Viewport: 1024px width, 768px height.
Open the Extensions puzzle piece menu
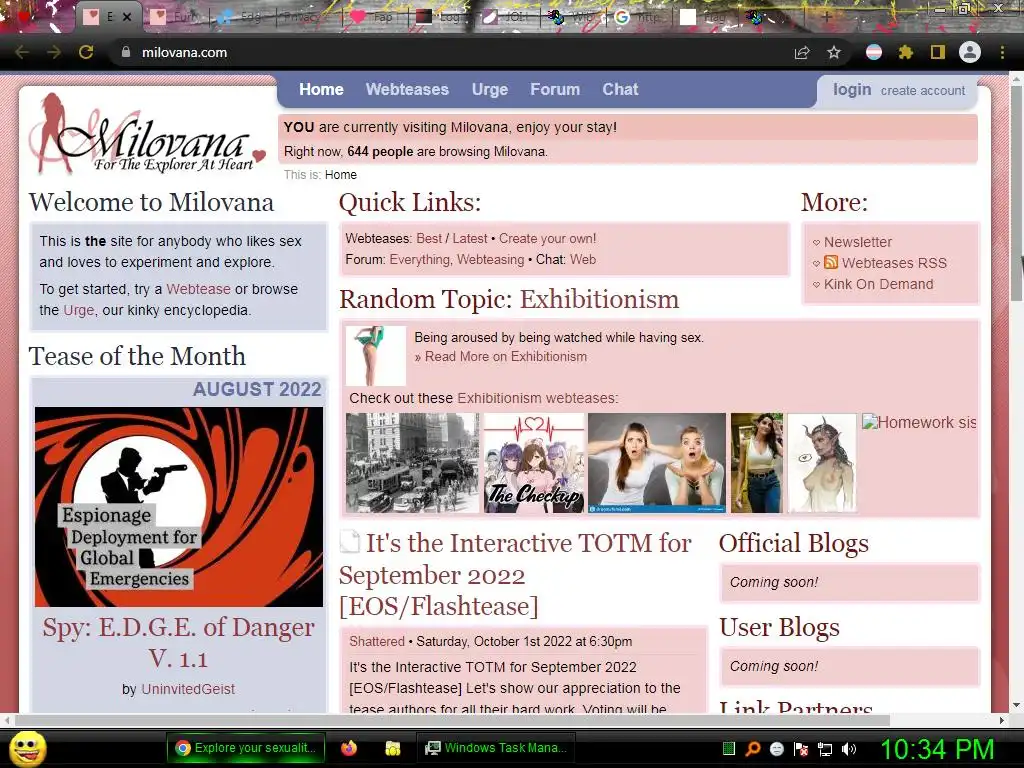(906, 52)
